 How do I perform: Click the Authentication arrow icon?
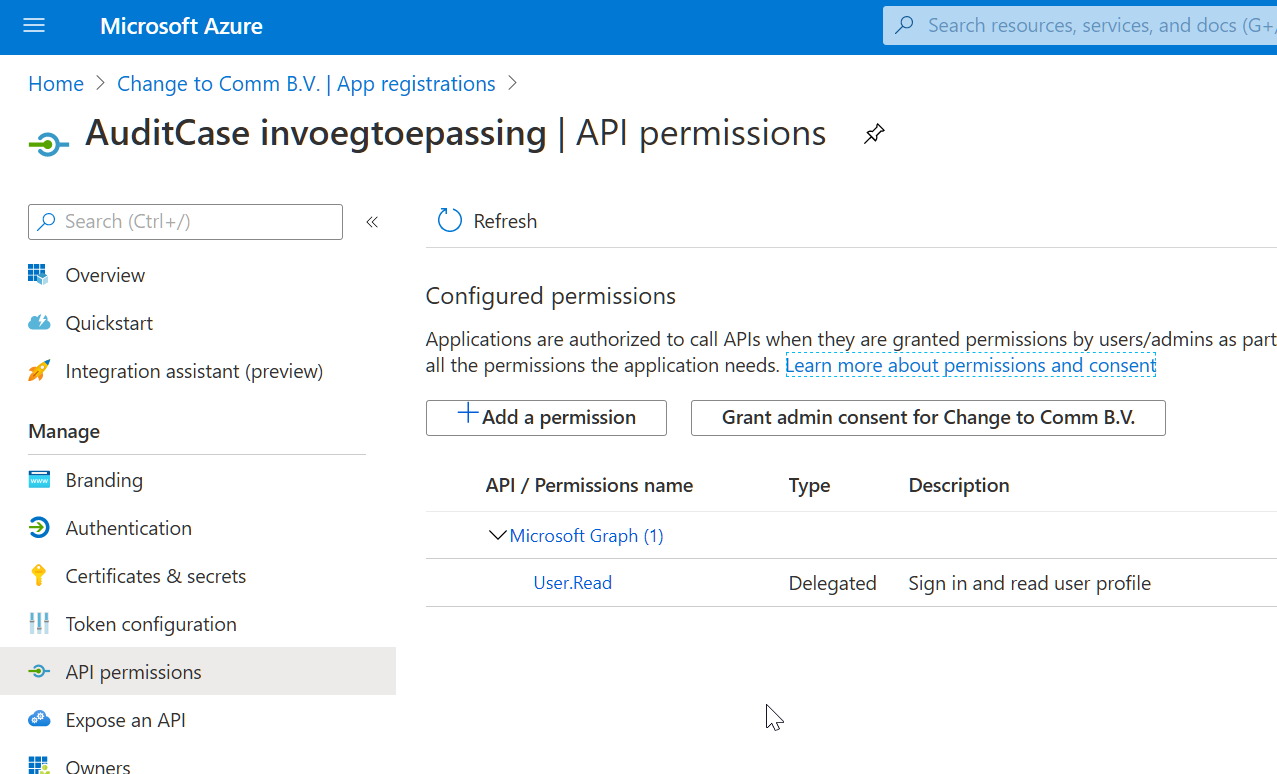click(x=38, y=528)
